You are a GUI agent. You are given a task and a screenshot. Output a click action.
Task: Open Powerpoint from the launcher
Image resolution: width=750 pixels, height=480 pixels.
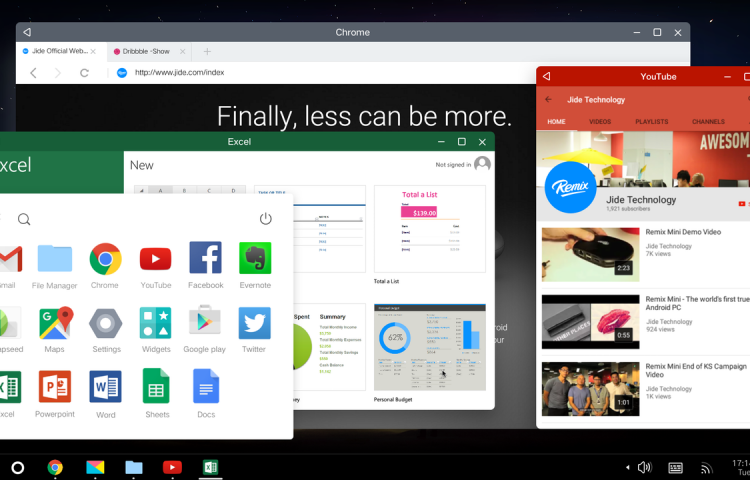point(55,387)
